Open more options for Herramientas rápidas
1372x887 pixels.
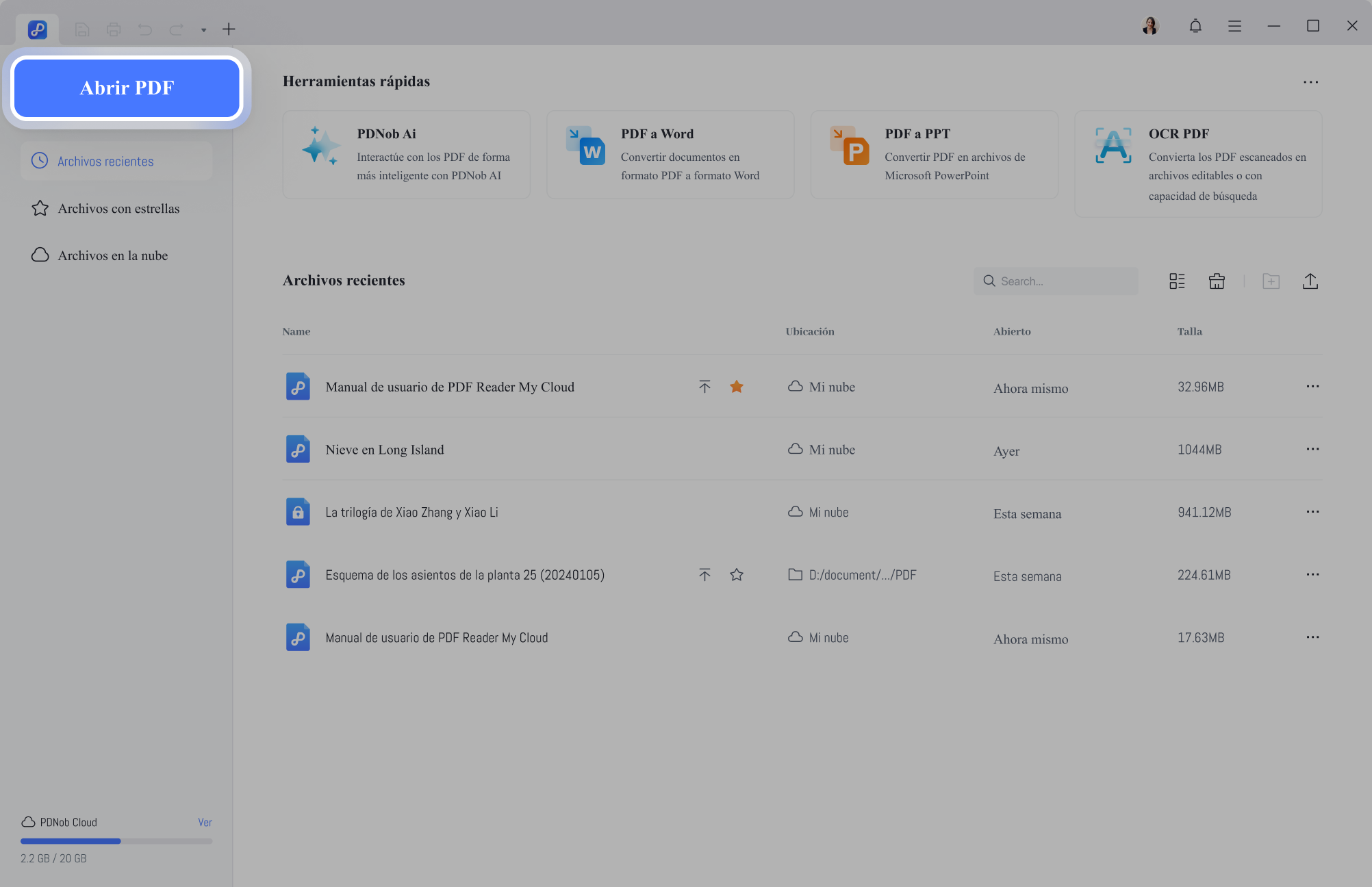pos(1310,82)
